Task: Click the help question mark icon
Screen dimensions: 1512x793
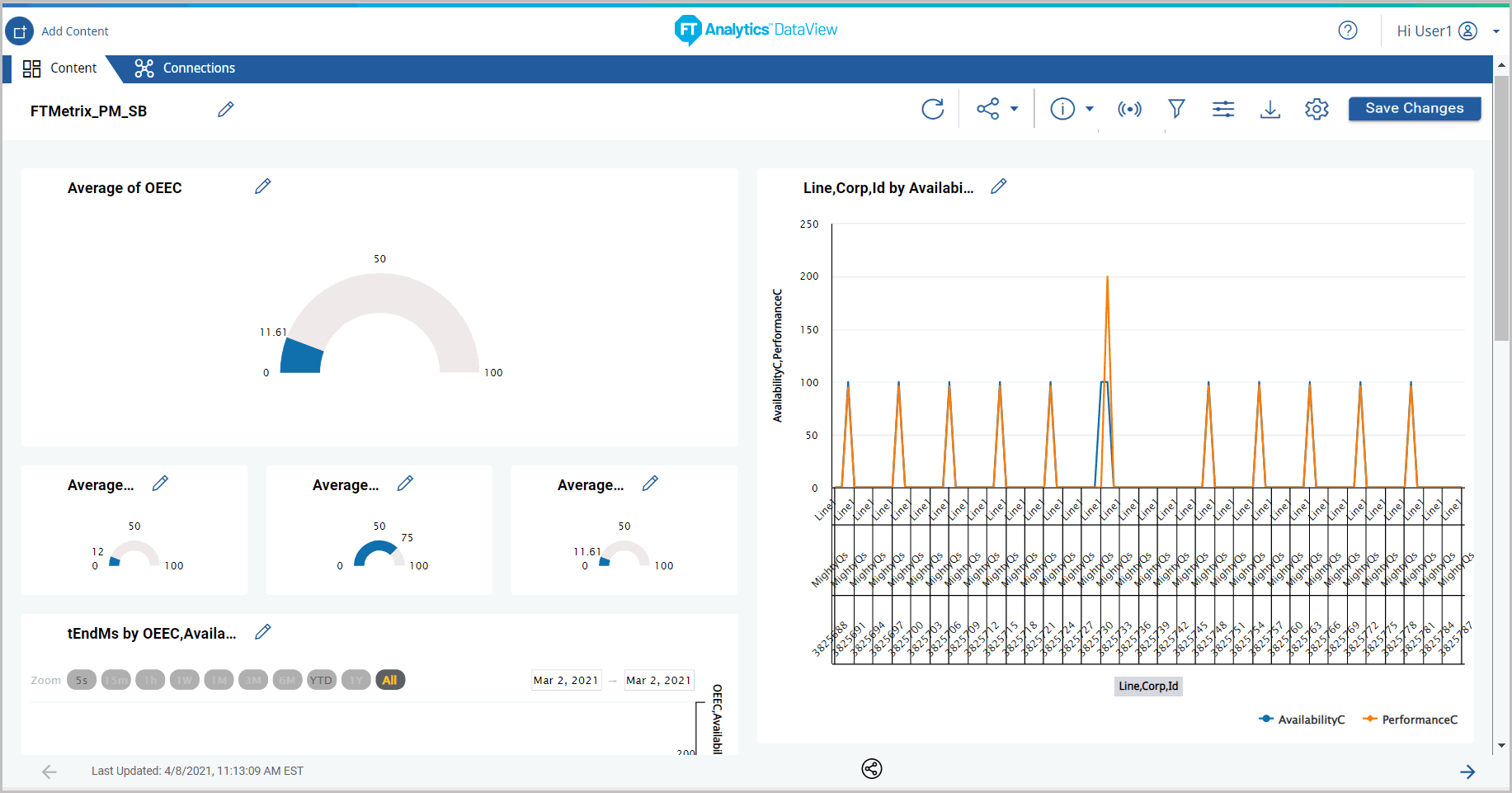Action: 1347,31
